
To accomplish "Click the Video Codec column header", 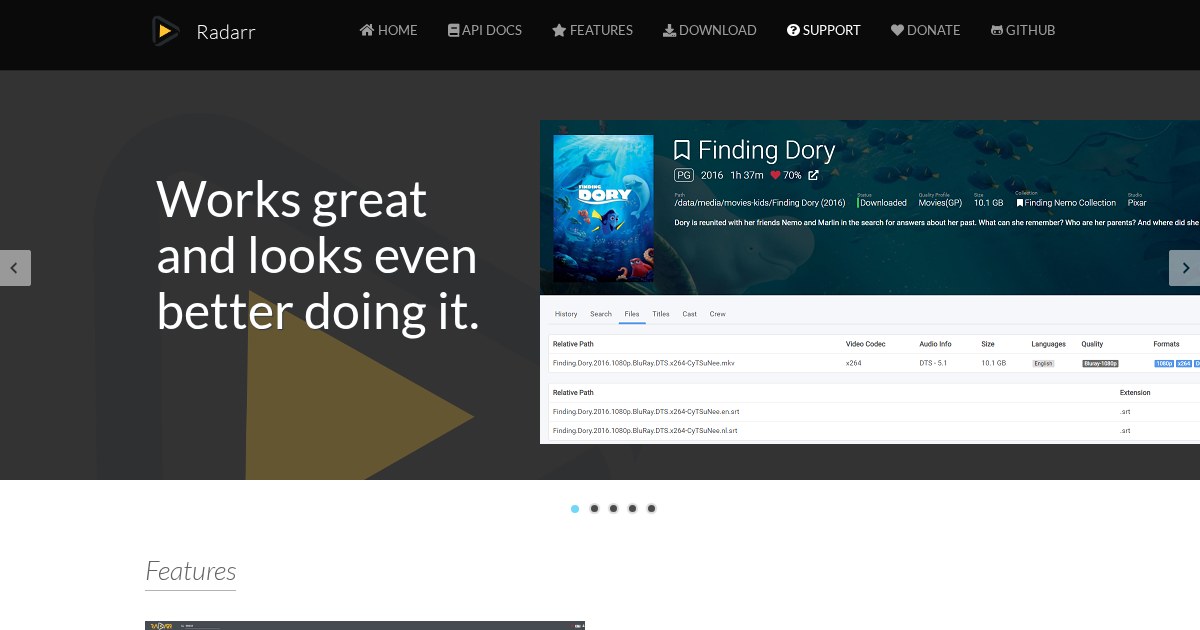I will tap(866, 344).
